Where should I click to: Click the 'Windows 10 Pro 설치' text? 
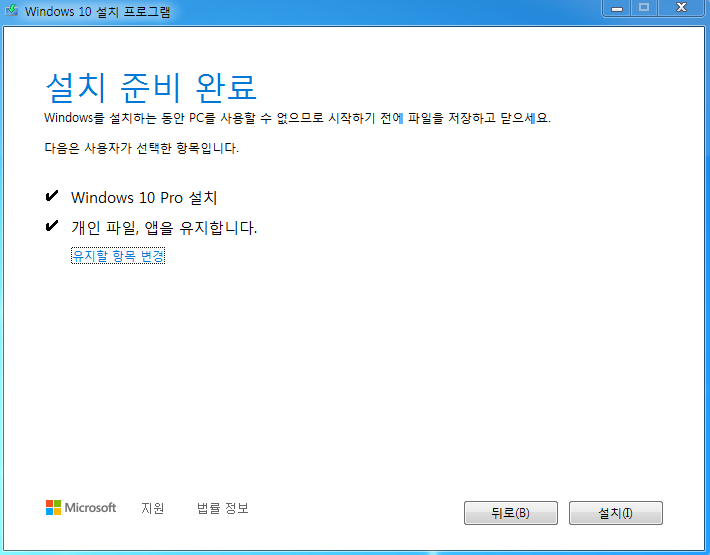pos(144,198)
